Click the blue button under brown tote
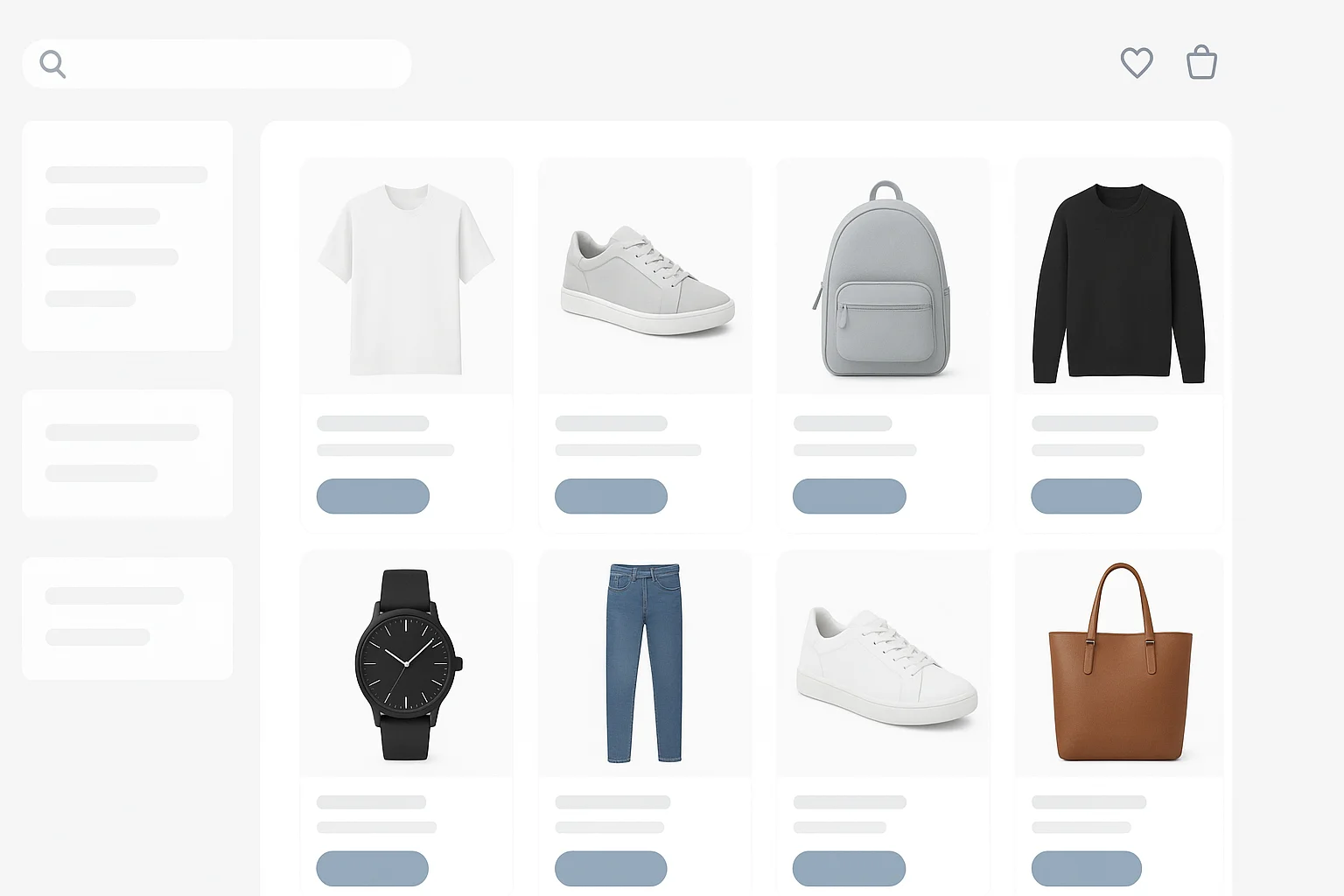 pos(1086,869)
